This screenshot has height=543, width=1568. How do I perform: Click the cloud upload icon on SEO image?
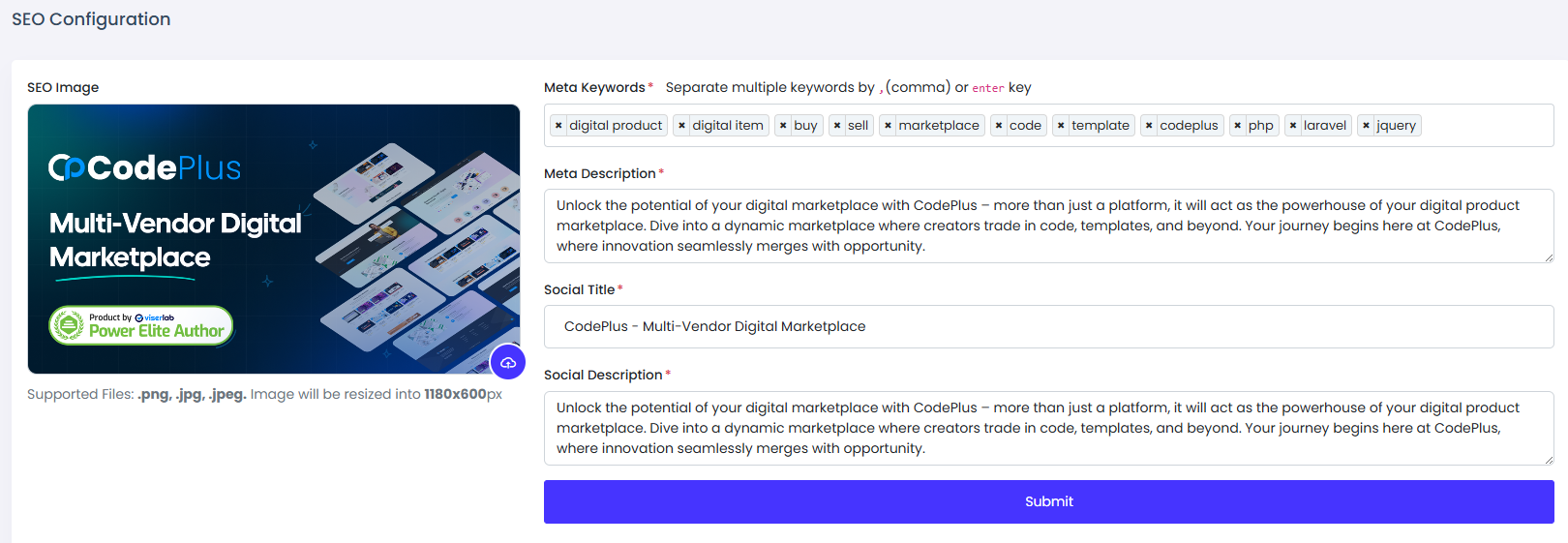508,363
